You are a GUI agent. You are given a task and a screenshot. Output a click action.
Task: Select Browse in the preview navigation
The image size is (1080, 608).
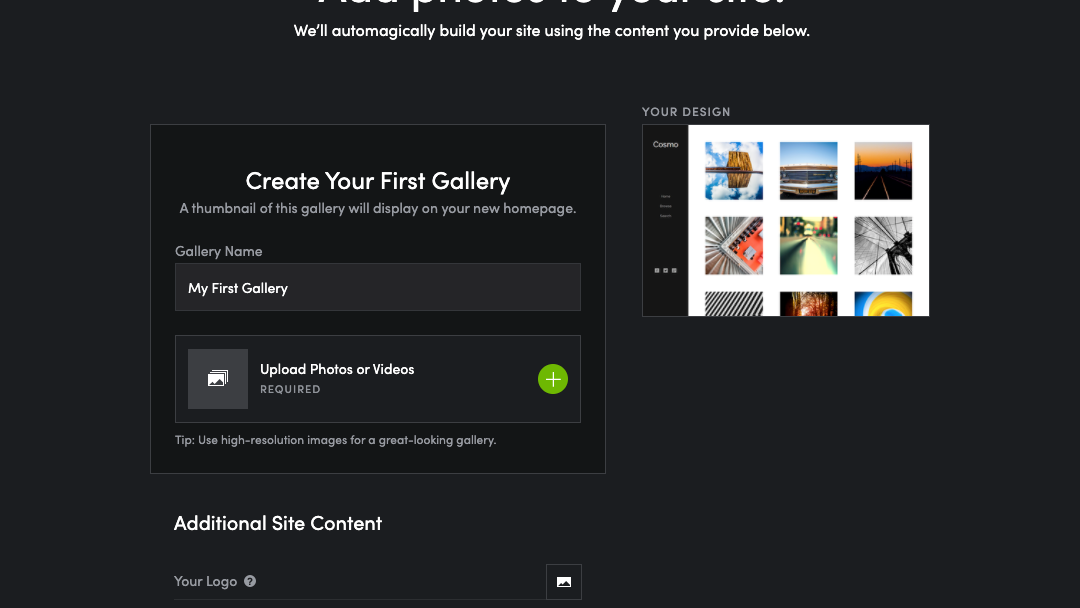pos(665,206)
